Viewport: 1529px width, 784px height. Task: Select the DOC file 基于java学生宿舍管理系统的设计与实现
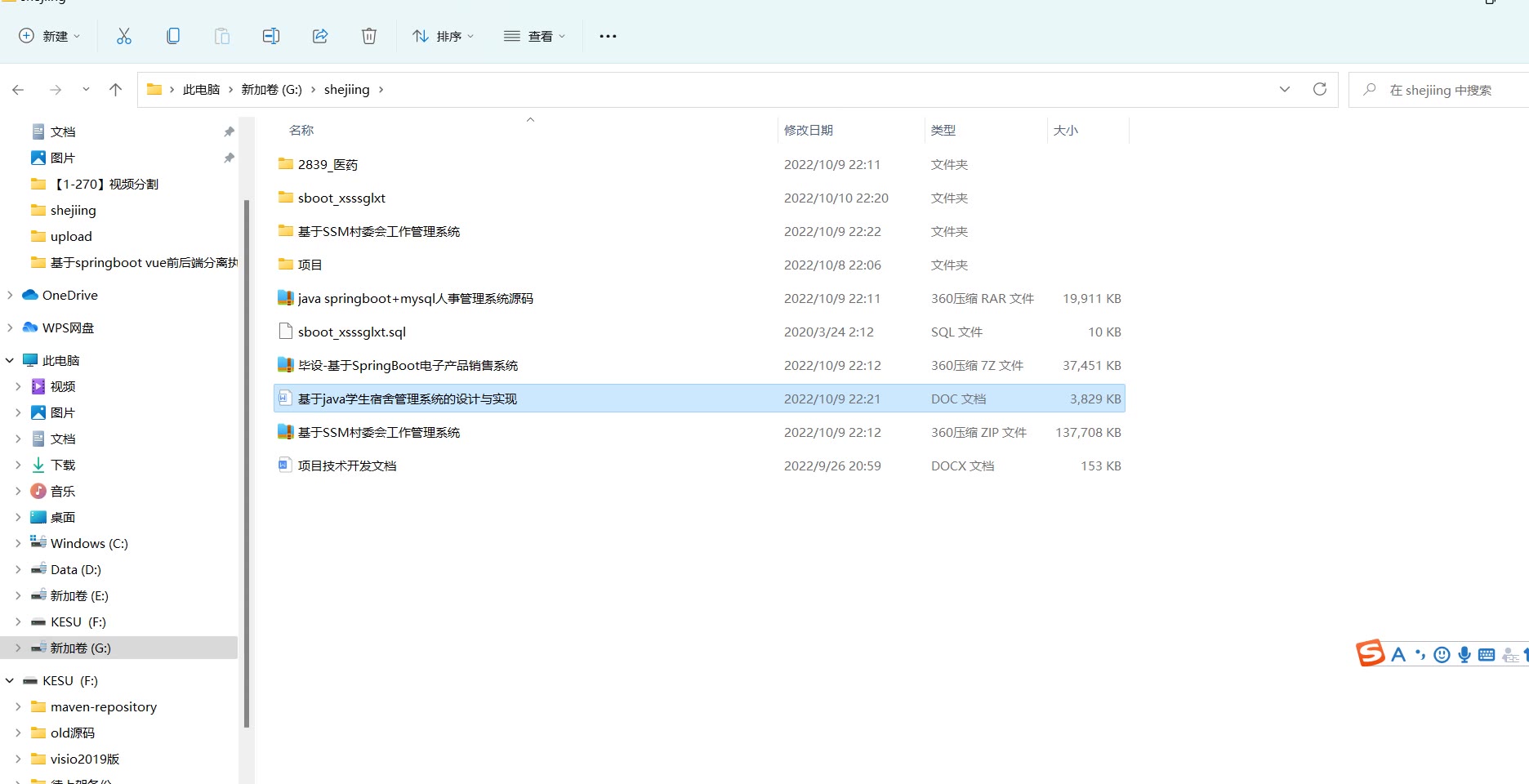(699, 399)
